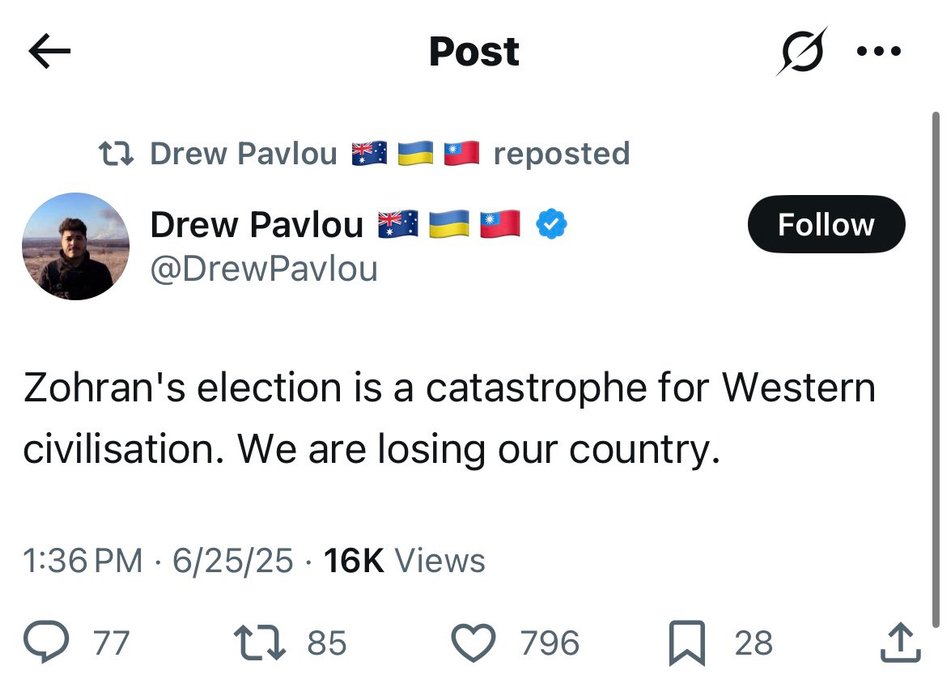Open the three-dot more options menu
Image resolution: width=947 pixels, height=700 pixels.
(881, 52)
